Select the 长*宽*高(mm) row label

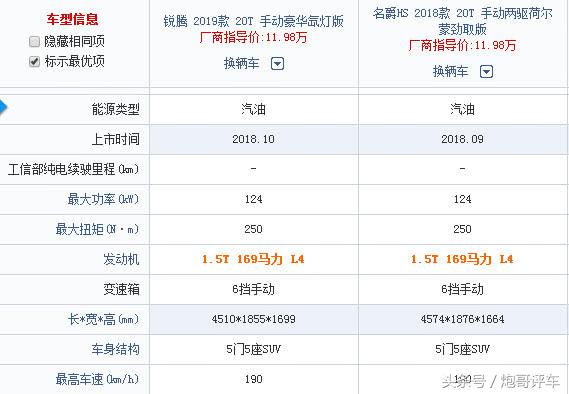pos(103,319)
